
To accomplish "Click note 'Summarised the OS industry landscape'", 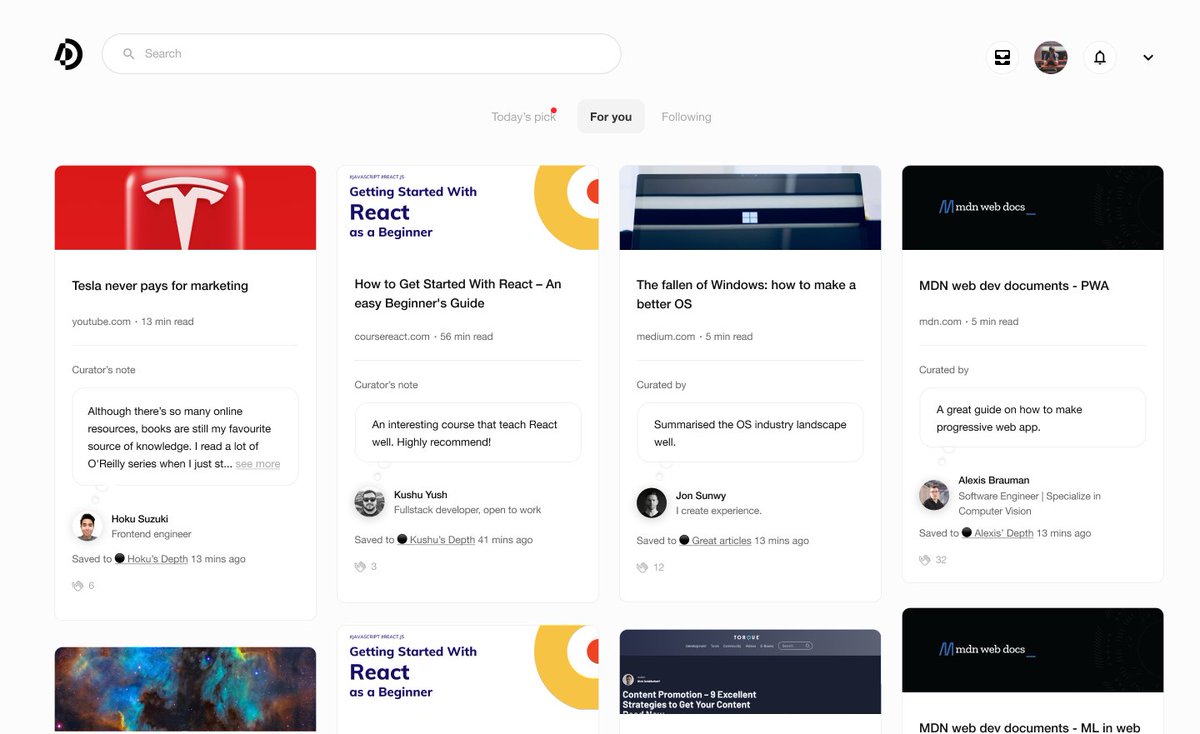I will pos(750,433).
